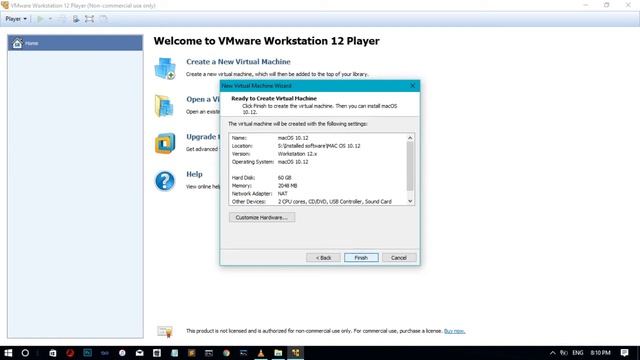The image size is (640, 360).
Task: Click the green Power On play icon
Action: pyautogui.click(x=40, y=19)
